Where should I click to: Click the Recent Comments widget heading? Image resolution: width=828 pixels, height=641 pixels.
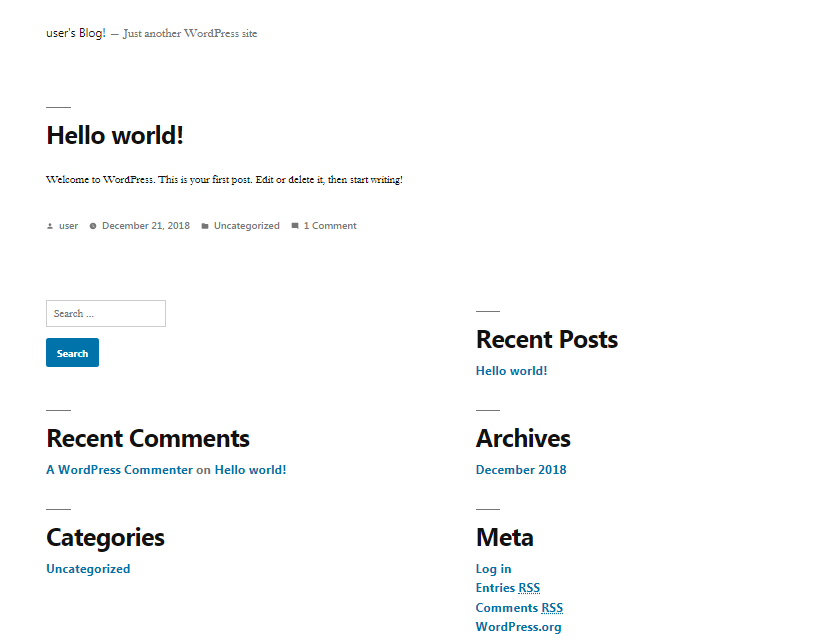coord(148,439)
